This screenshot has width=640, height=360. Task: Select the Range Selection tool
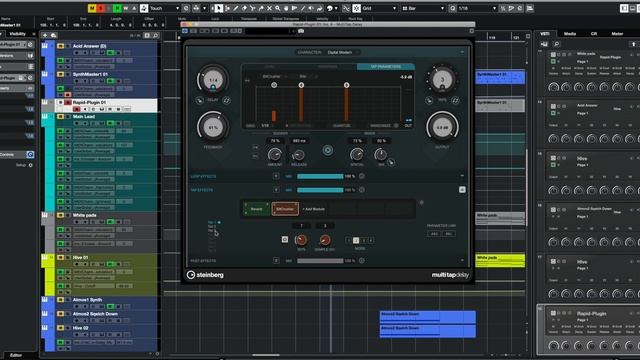pos(227,8)
